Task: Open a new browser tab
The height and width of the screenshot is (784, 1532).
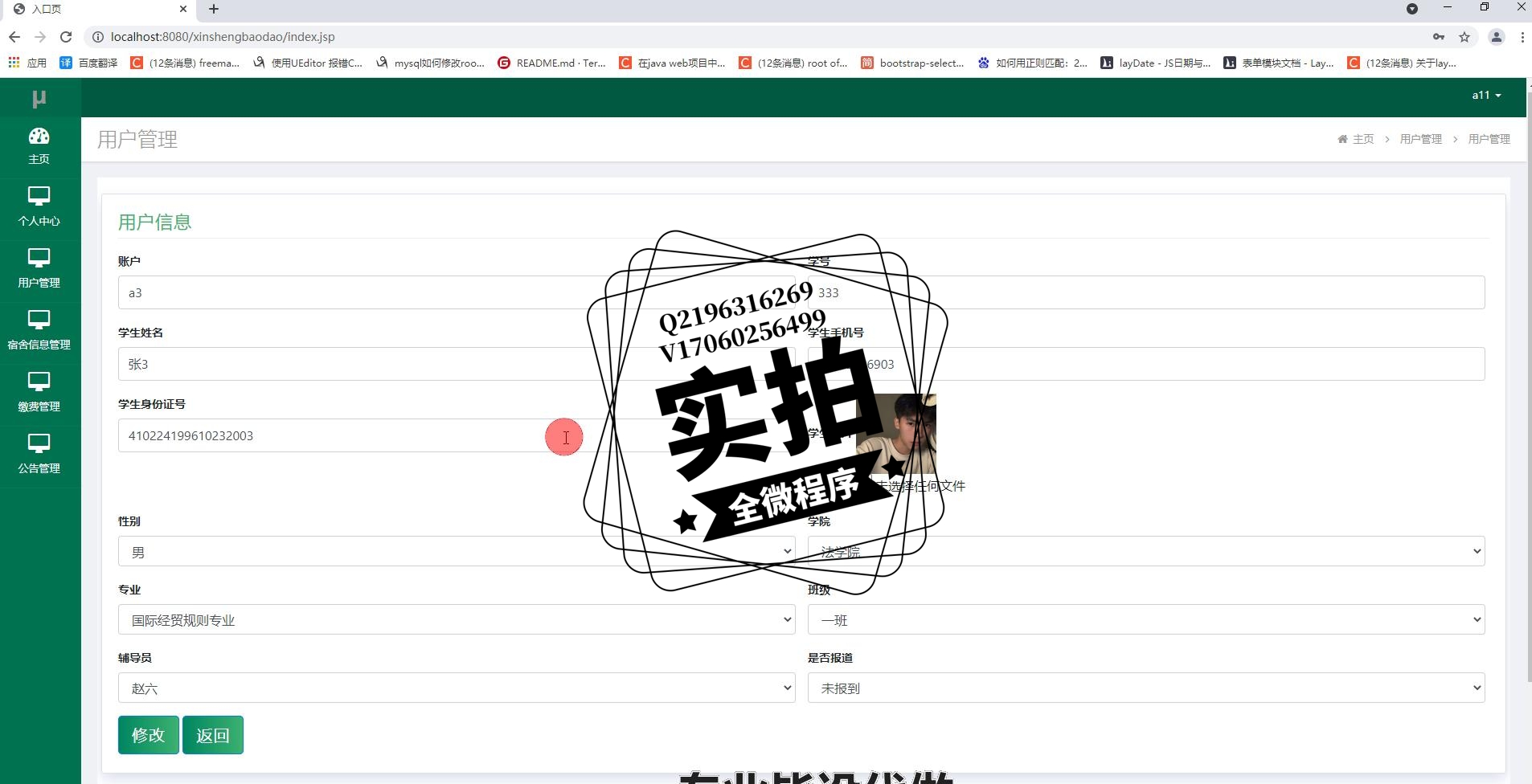Action: pyautogui.click(x=213, y=9)
